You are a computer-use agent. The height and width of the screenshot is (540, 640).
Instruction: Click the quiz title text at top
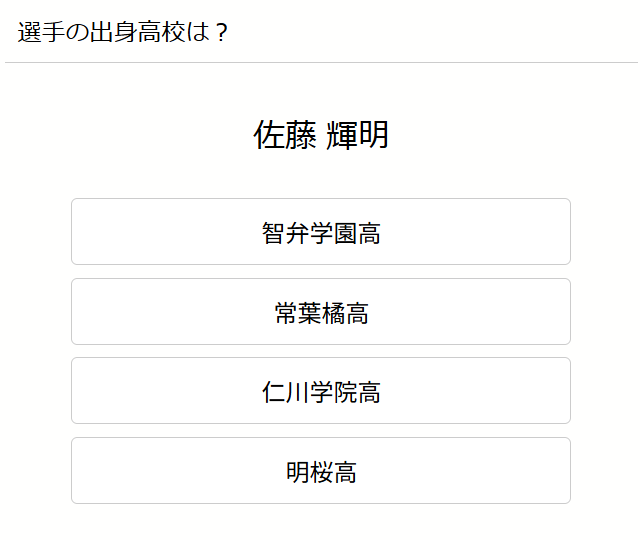[124, 32]
